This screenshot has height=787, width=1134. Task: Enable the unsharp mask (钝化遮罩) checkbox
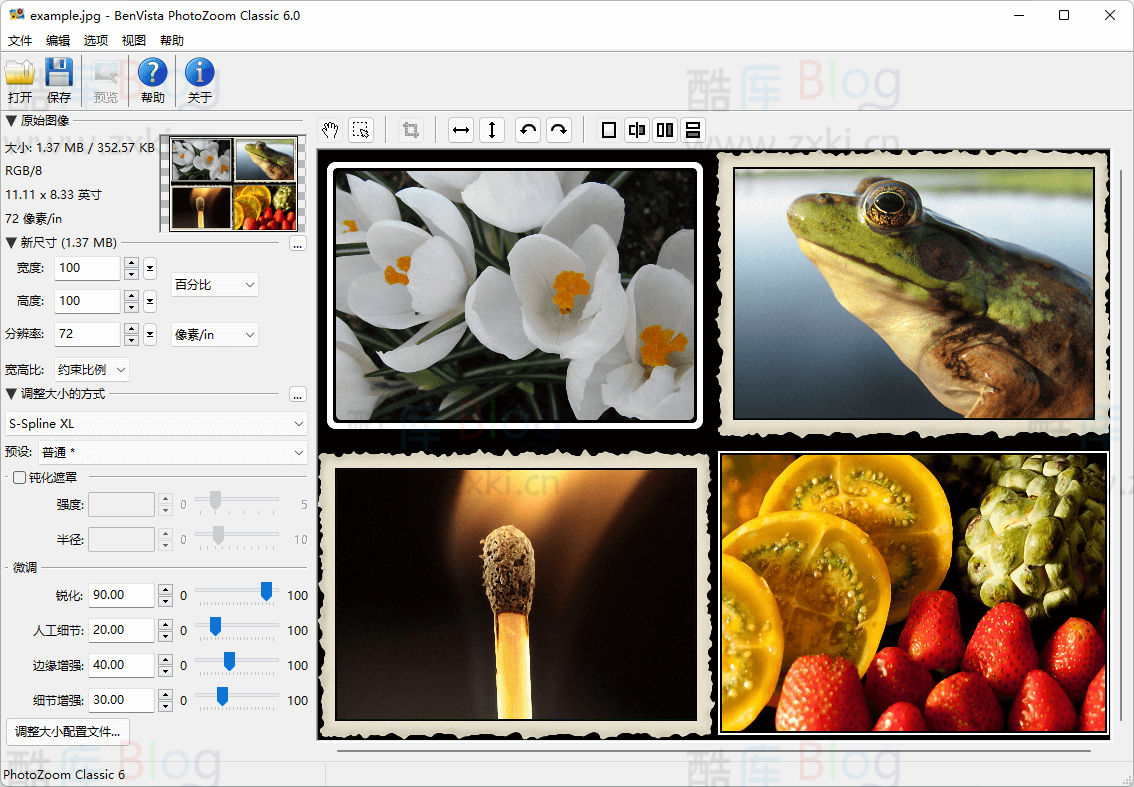click(19, 478)
